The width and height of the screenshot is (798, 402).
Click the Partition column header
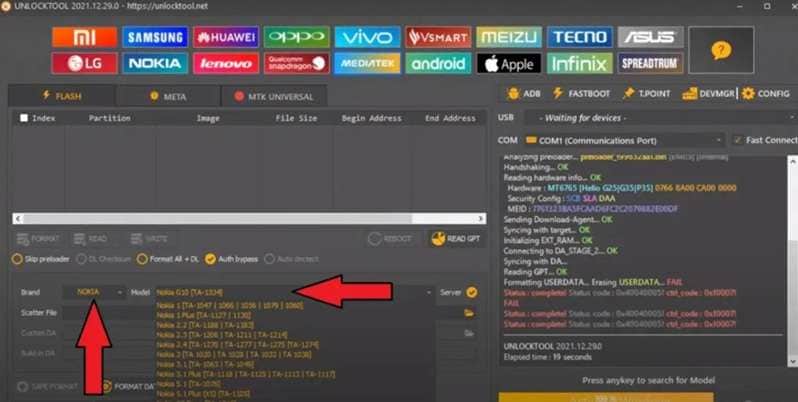pyautogui.click(x=109, y=118)
